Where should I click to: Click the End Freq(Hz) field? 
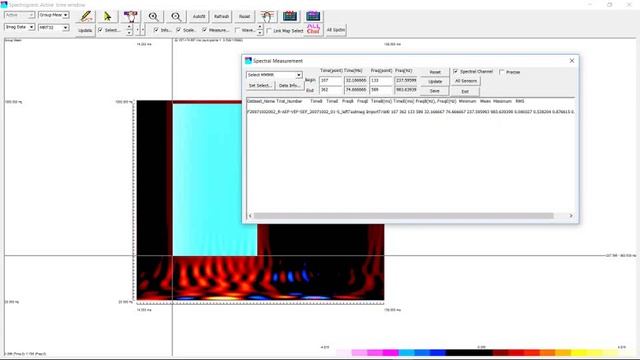tap(406, 90)
